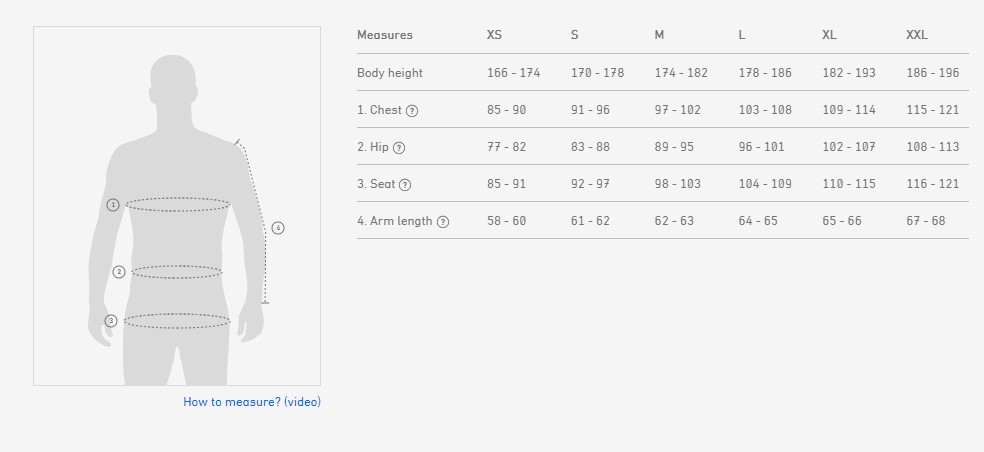Select the M size column header
The height and width of the screenshot is (452, 984).
(659, 35)
